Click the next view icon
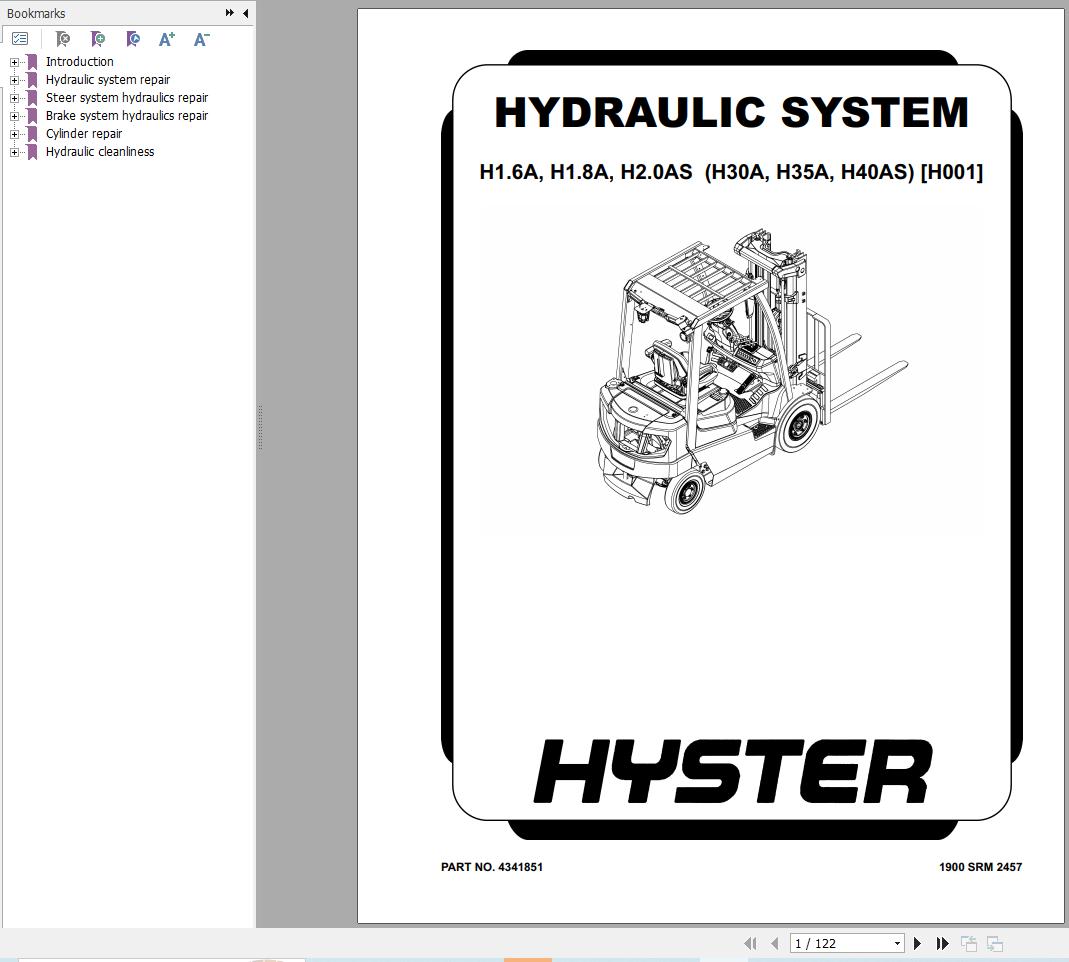The width and height of the screenshot is (1069, 962). [995, 944]
